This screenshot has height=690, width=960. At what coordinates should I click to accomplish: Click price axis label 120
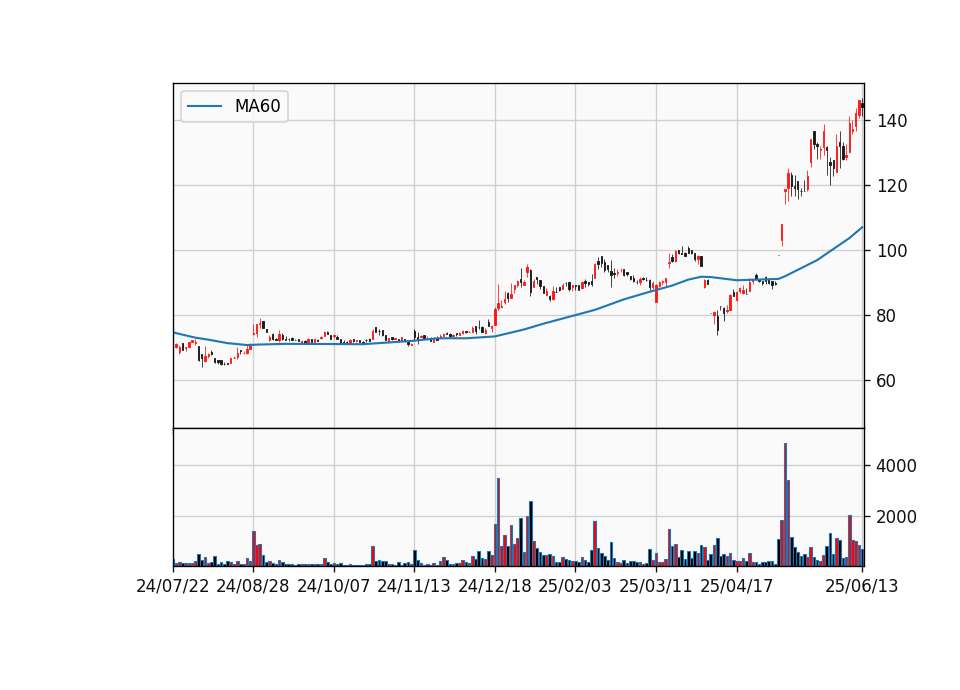pyautogui.click(x=891, y=186)
